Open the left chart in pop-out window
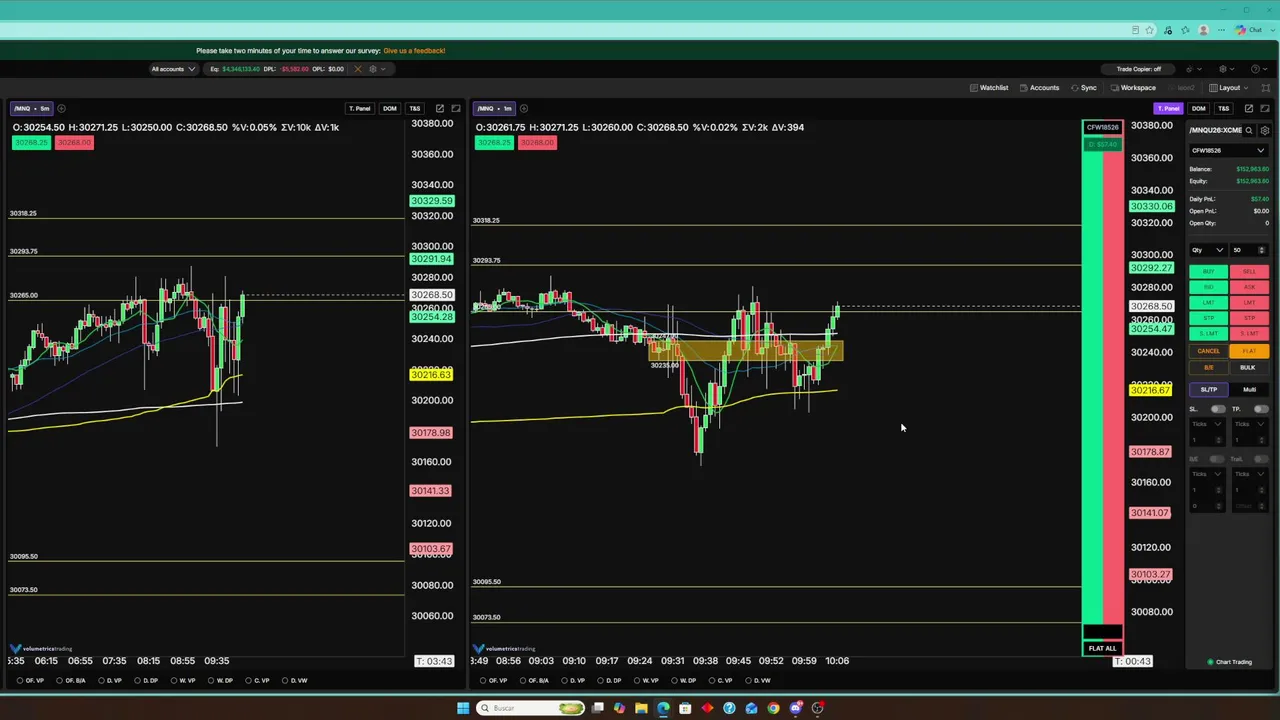The width and height of the screenshot is (1280, 720). coord(439,108)
